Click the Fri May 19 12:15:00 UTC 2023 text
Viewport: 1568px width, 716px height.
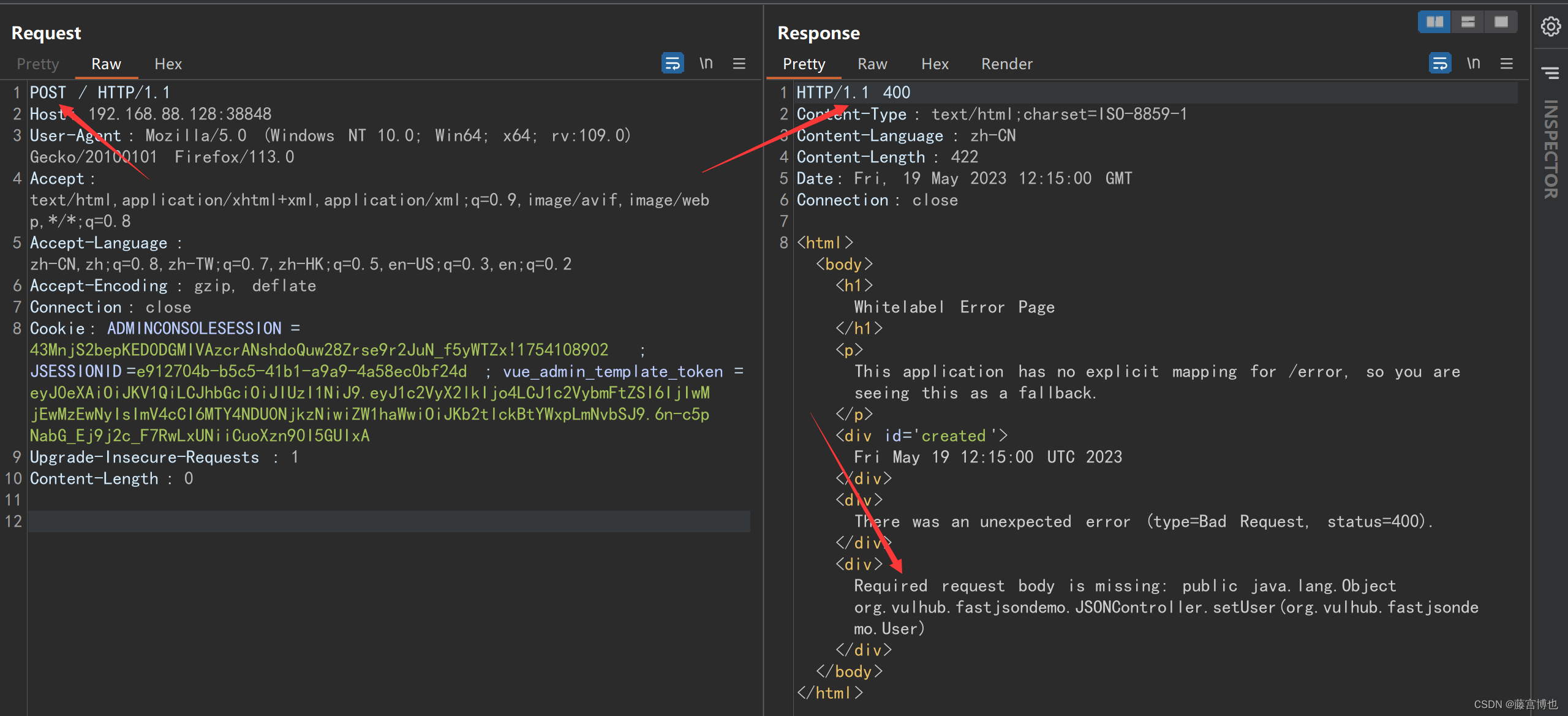coord(988,457)
